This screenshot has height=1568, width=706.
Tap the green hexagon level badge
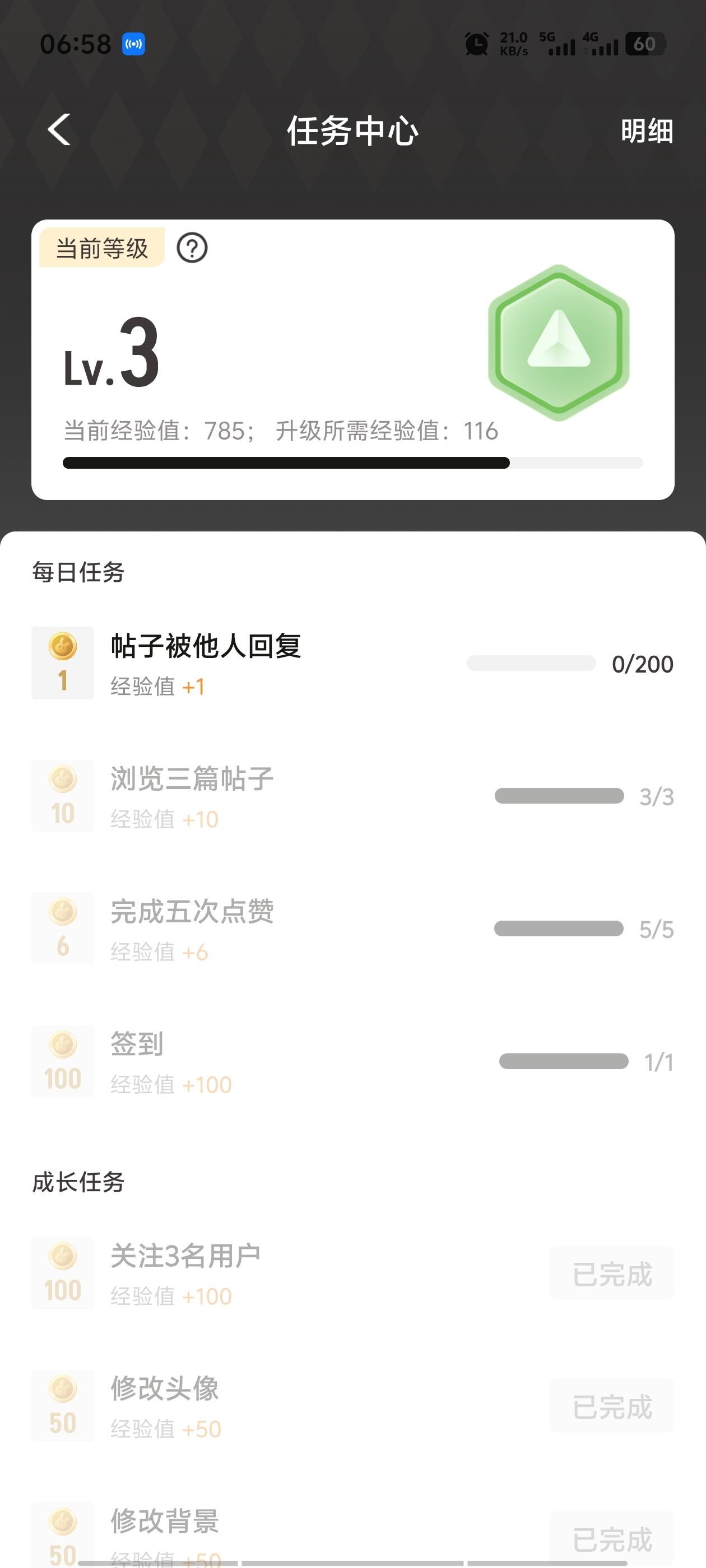[x=558, y=343]
